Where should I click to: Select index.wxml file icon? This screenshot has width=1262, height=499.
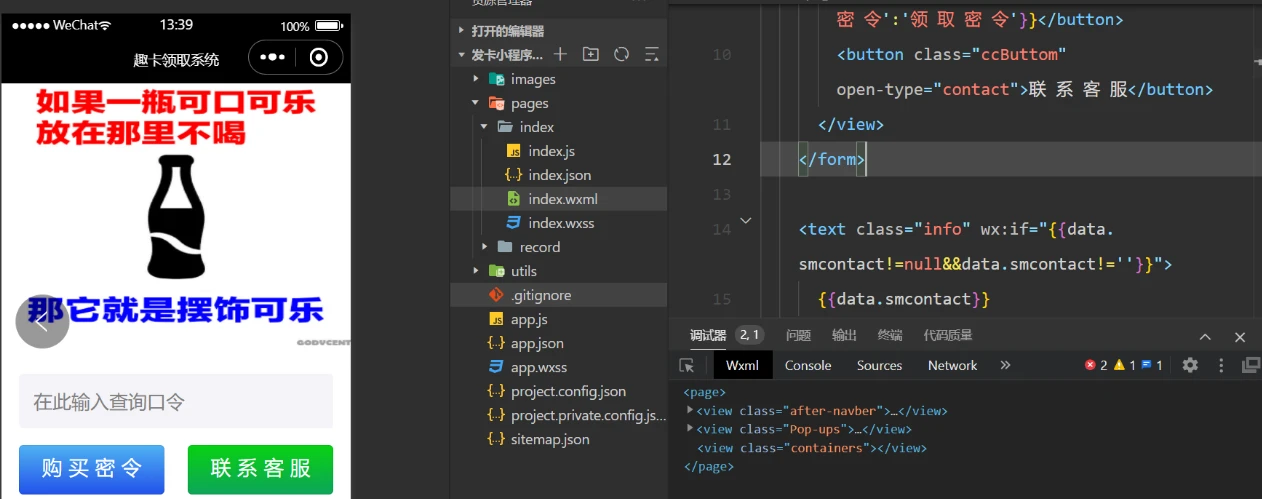click(x=513, y=199)
